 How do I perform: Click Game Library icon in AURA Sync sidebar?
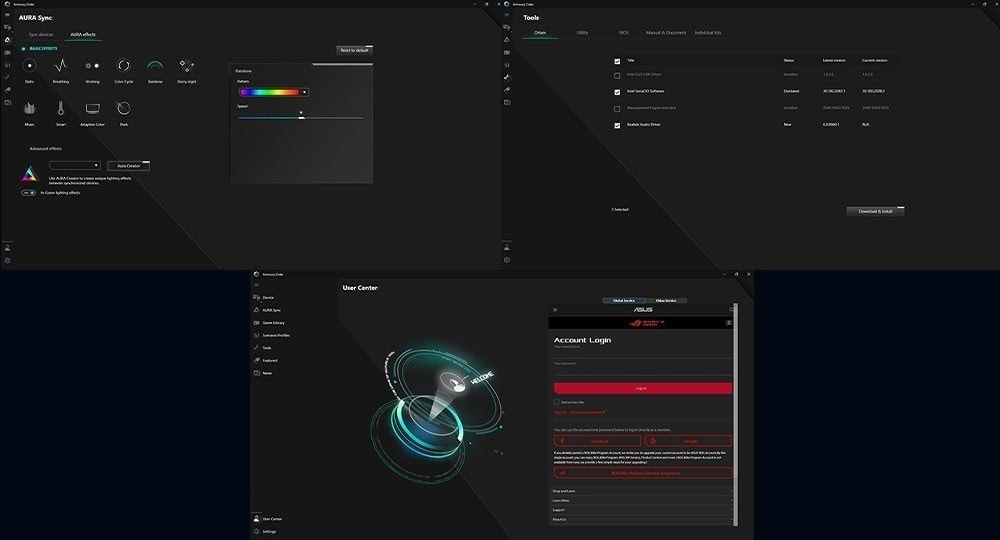pyautogui.click(x=8, y=52)
